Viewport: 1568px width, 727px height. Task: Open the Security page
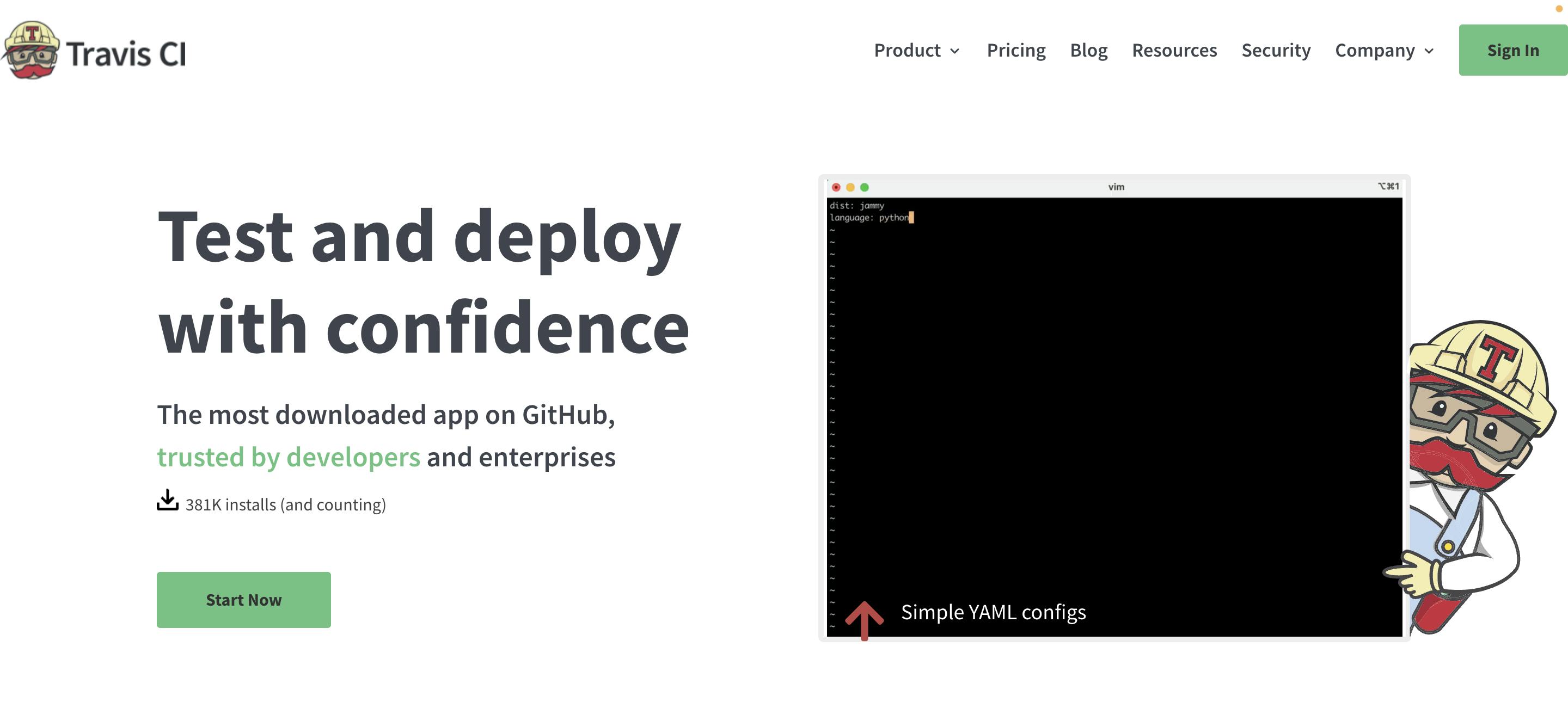1275,50
